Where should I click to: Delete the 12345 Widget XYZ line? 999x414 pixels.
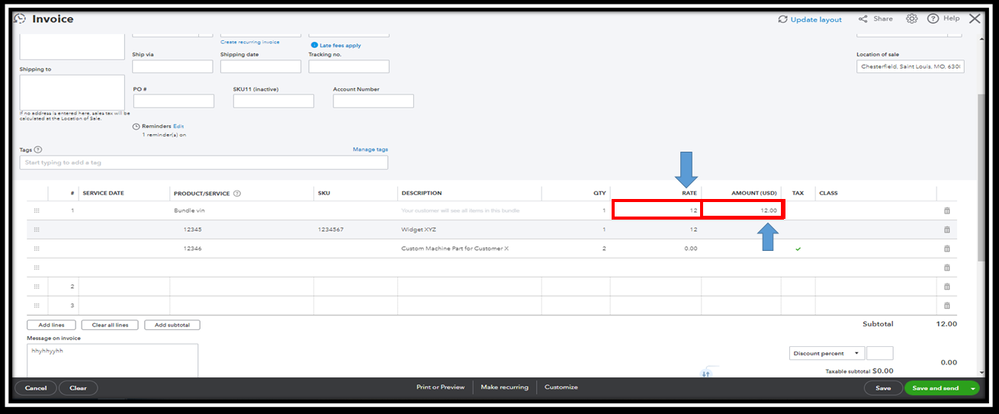(947, 229)
